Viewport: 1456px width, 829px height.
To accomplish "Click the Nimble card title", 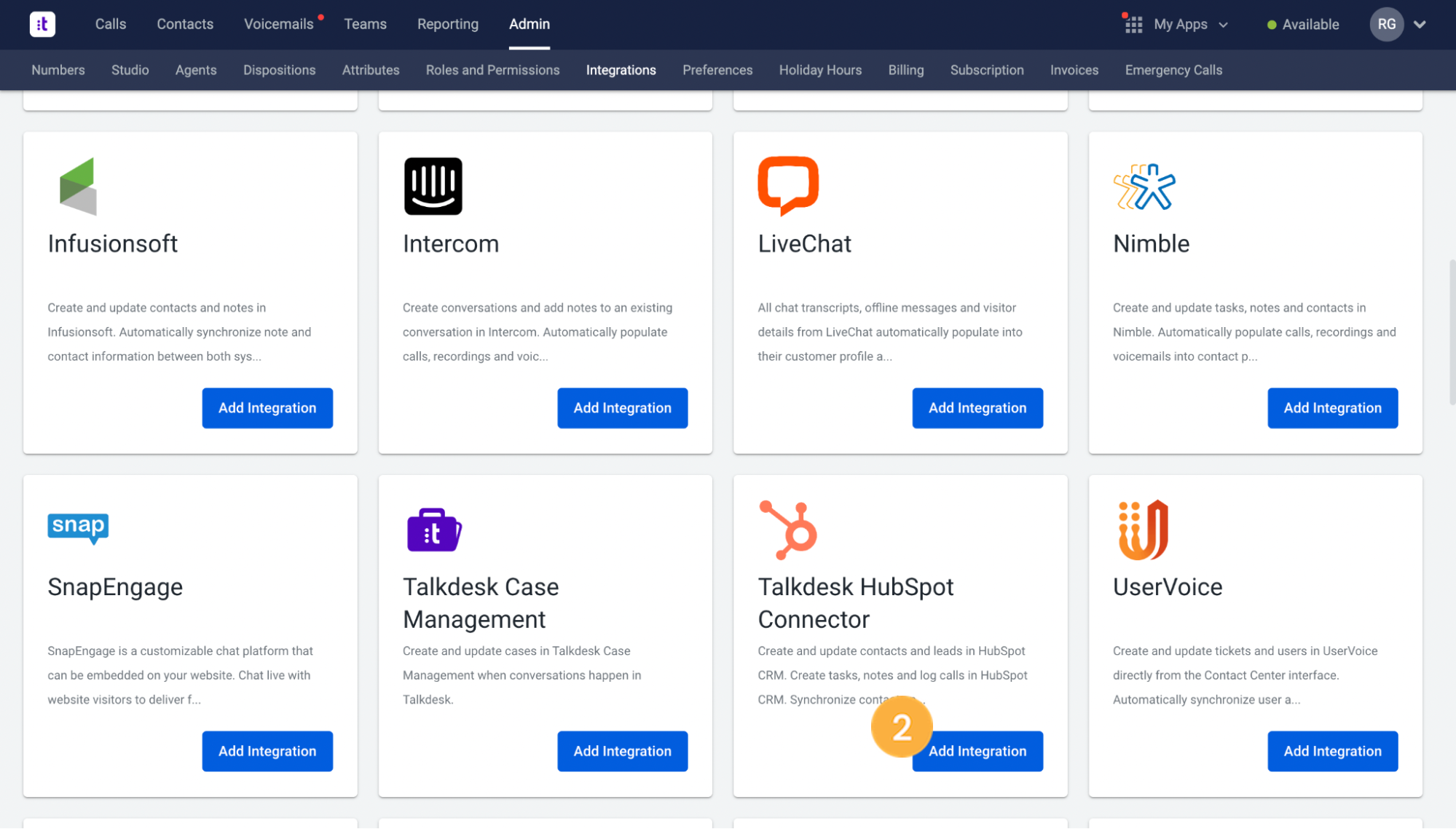I will (x=1151, y=243).
